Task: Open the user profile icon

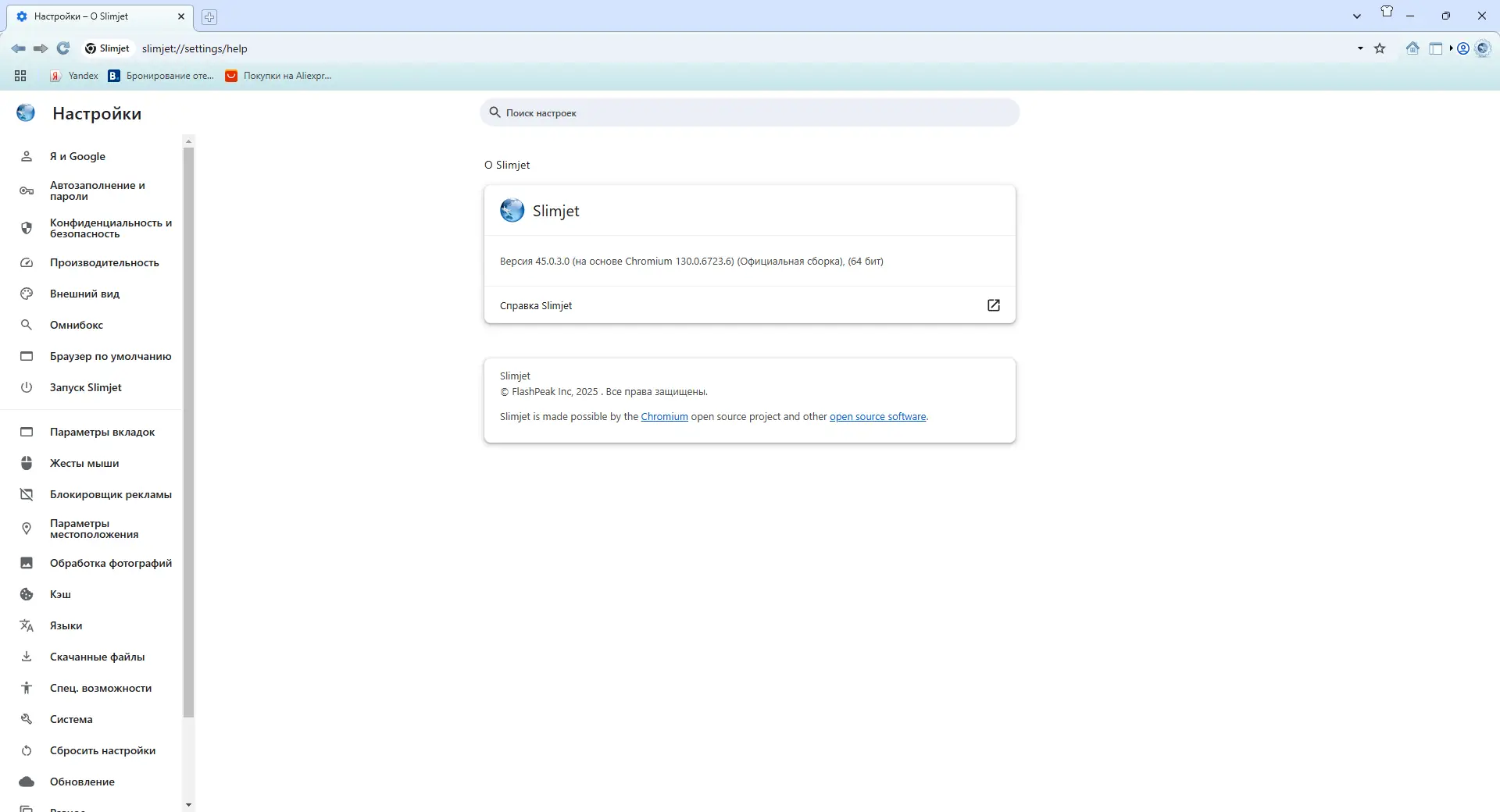Action: pyautogui.click(x=1463, y=48)
